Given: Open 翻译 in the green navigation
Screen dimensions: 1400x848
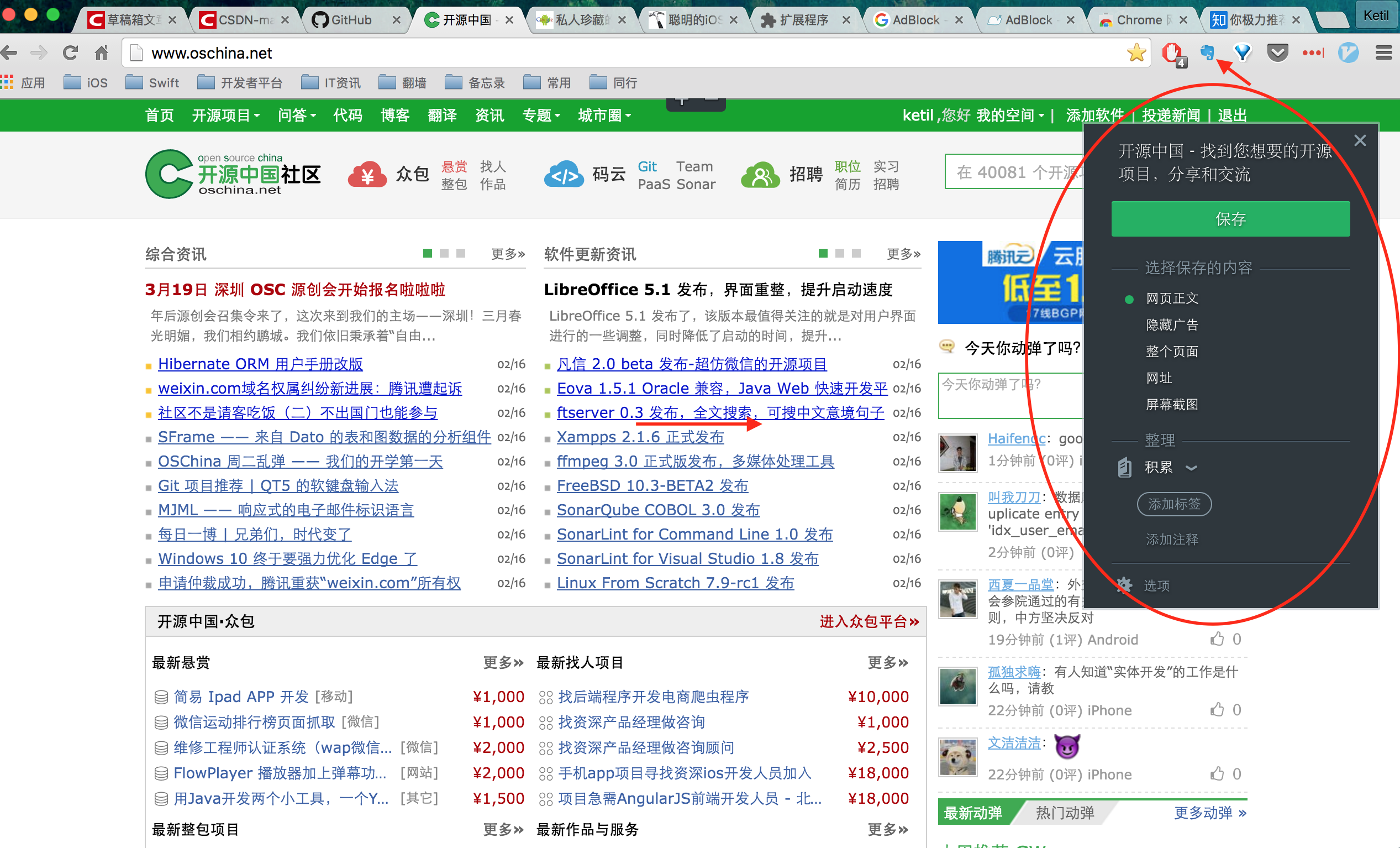Looking at the screenshot, I should click(x=442, y=116).
